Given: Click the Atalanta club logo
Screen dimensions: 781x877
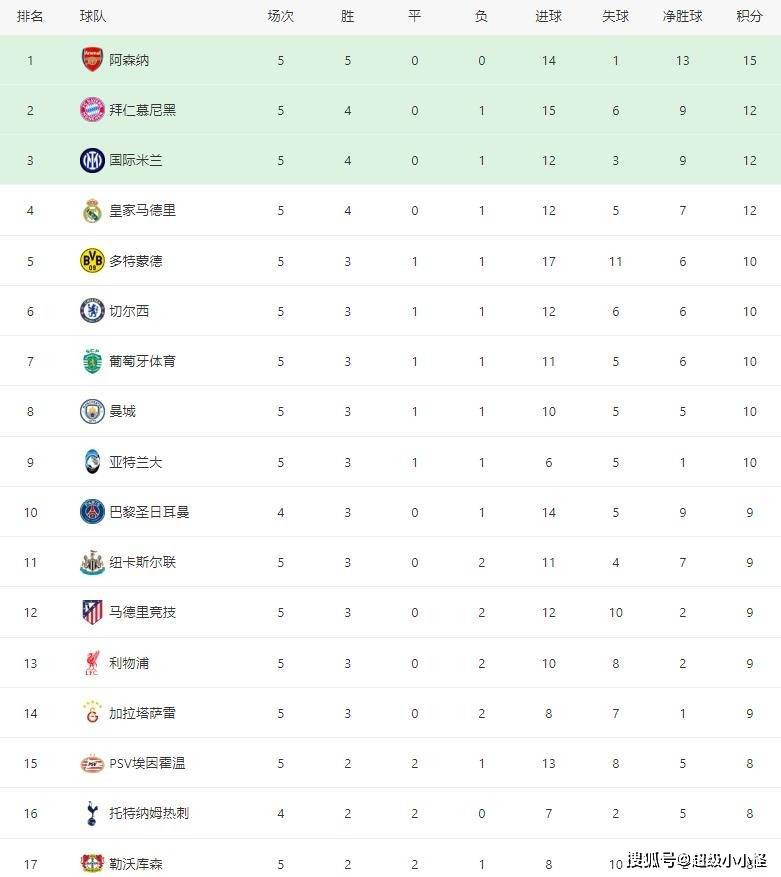Looking at the screenshot, I should (92, 462).
